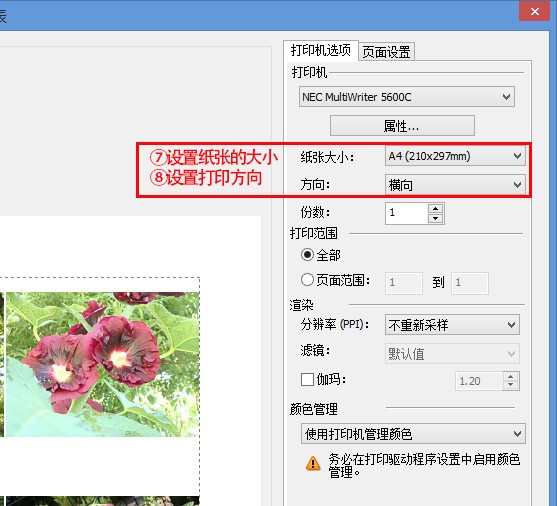Image resolution: width=557 pixels, height=506 pixels.
Task: Click the copies increment up arrow
Action: pos(436,208)
